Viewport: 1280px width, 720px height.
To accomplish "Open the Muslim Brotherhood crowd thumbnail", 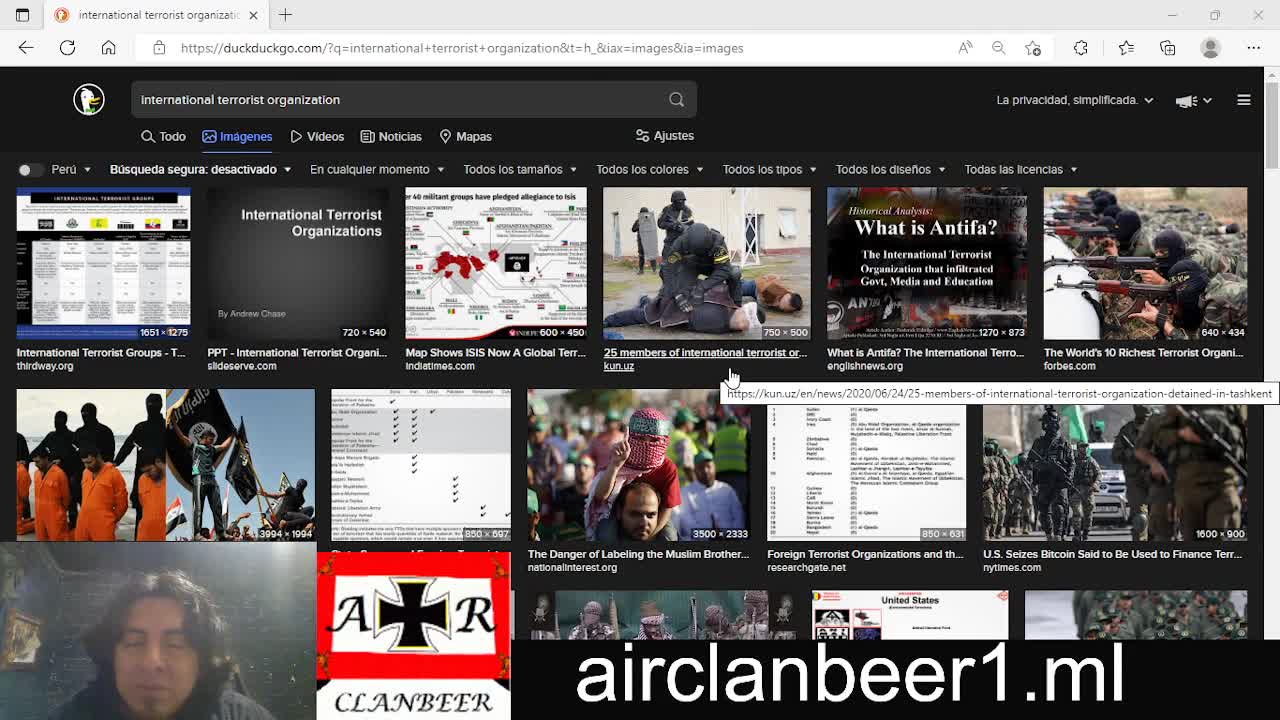I will coord(639,465).
